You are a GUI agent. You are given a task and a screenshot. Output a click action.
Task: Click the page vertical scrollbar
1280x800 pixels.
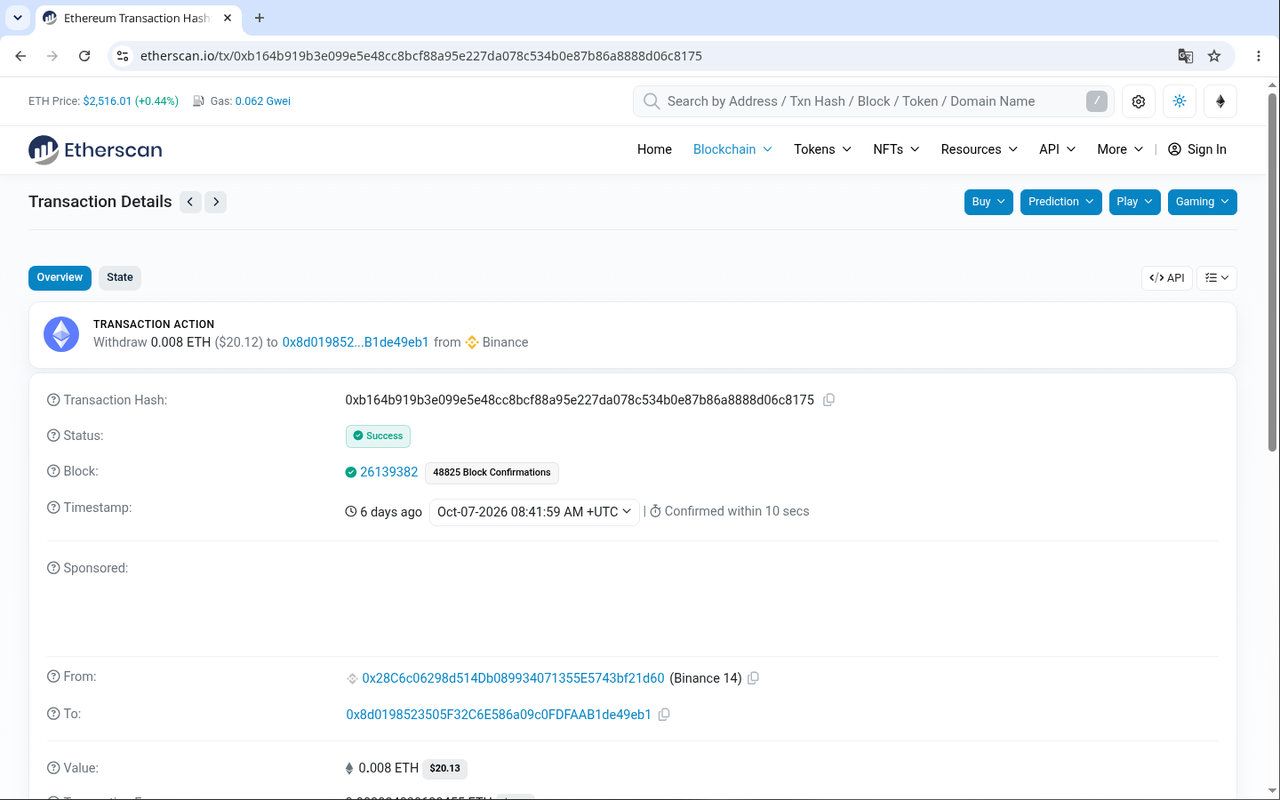click(1273, 270)
